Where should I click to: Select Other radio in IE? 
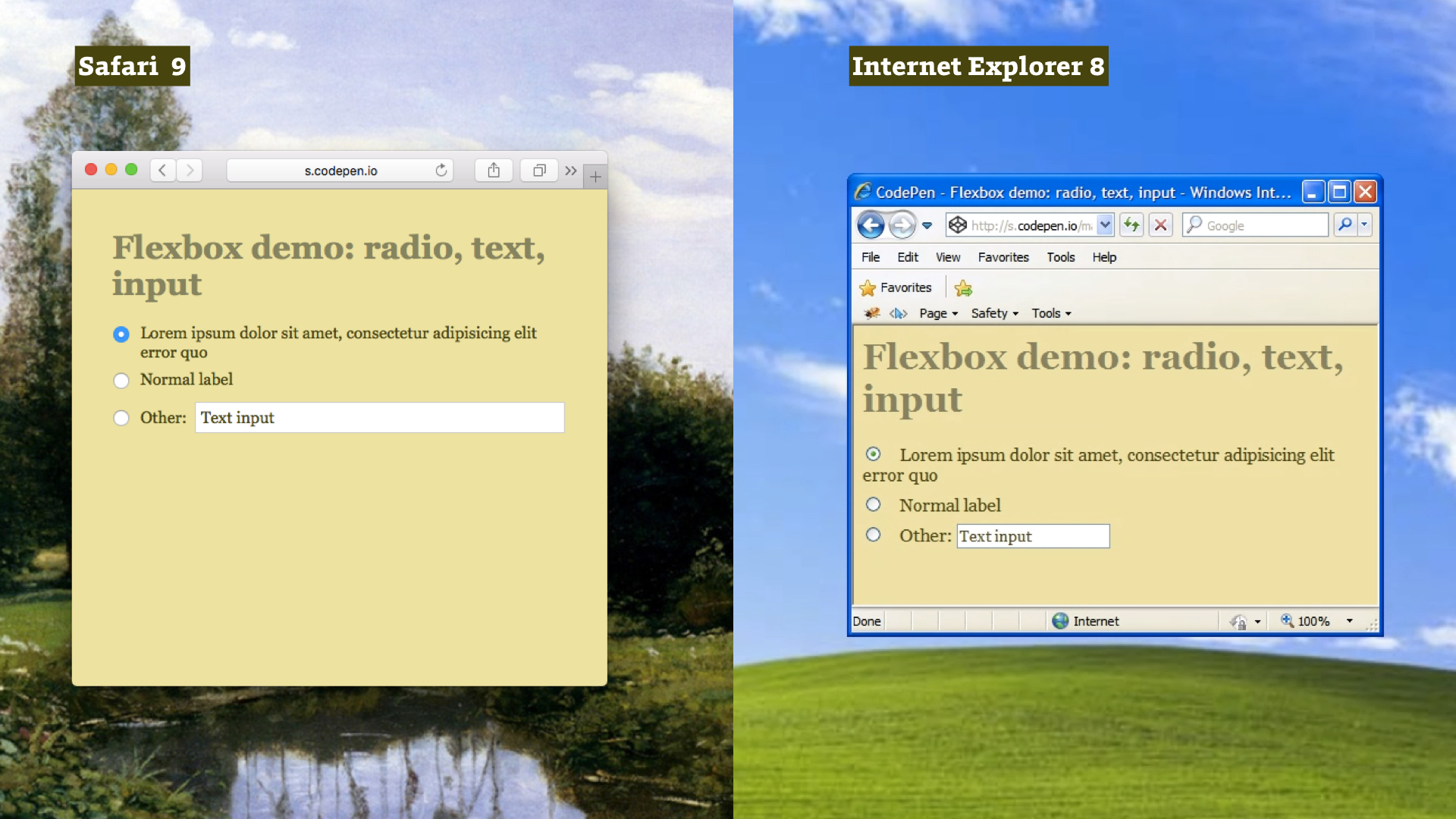(x=874, y=535)
